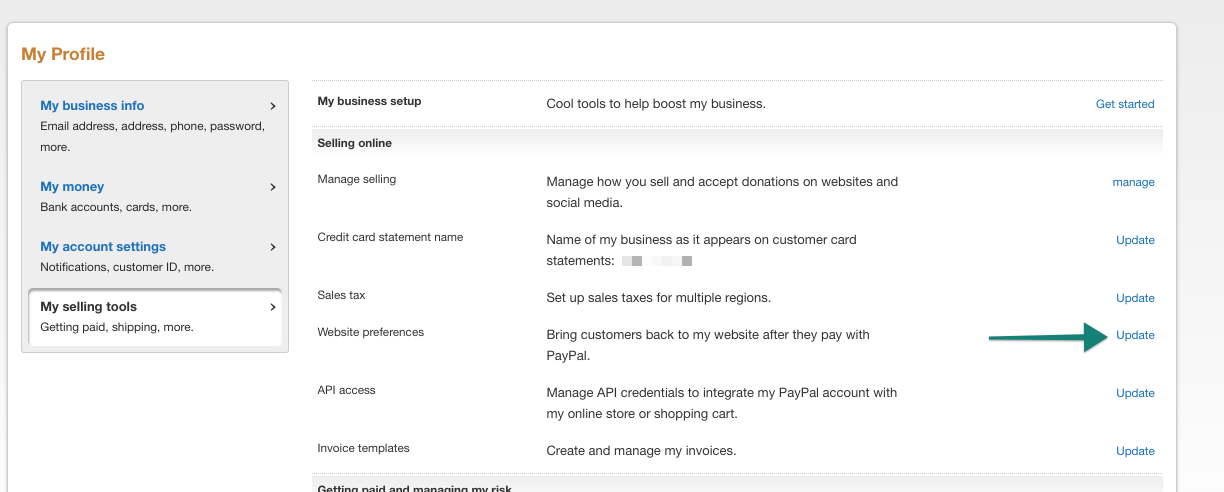
Task: Click 'Bank accounts, cards, more.' description
Action: 116,207
